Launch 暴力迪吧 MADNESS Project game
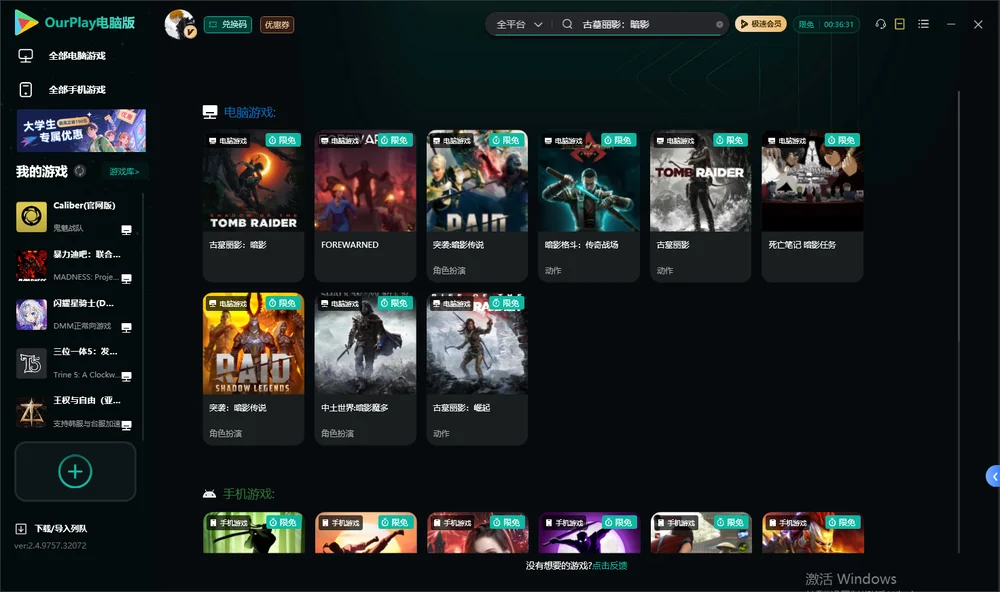Screen dimensions: 1000x592 (x=74, y=265)
